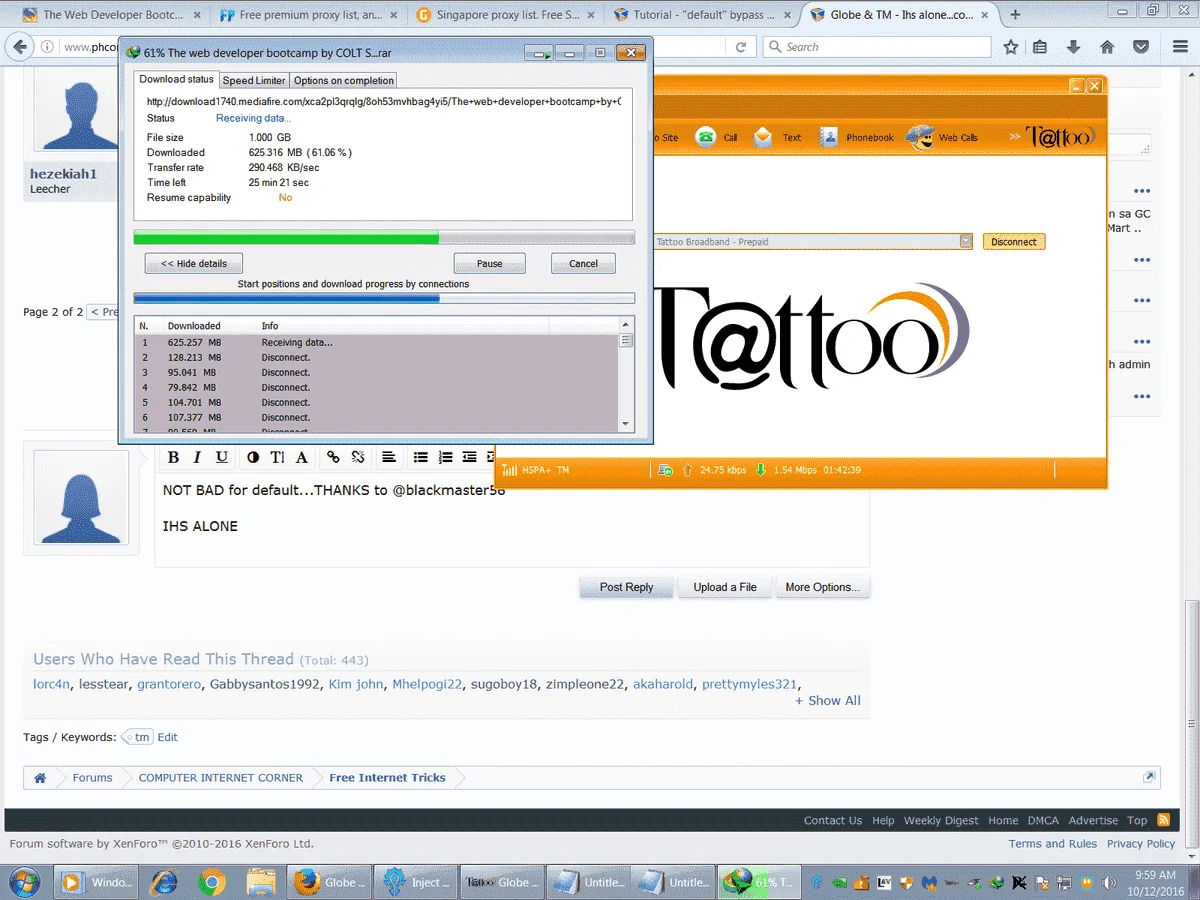This screenshot has height=900, width=1200.
Task: Click the Firefox bookmark star icon
Action: pos(1011,47)
